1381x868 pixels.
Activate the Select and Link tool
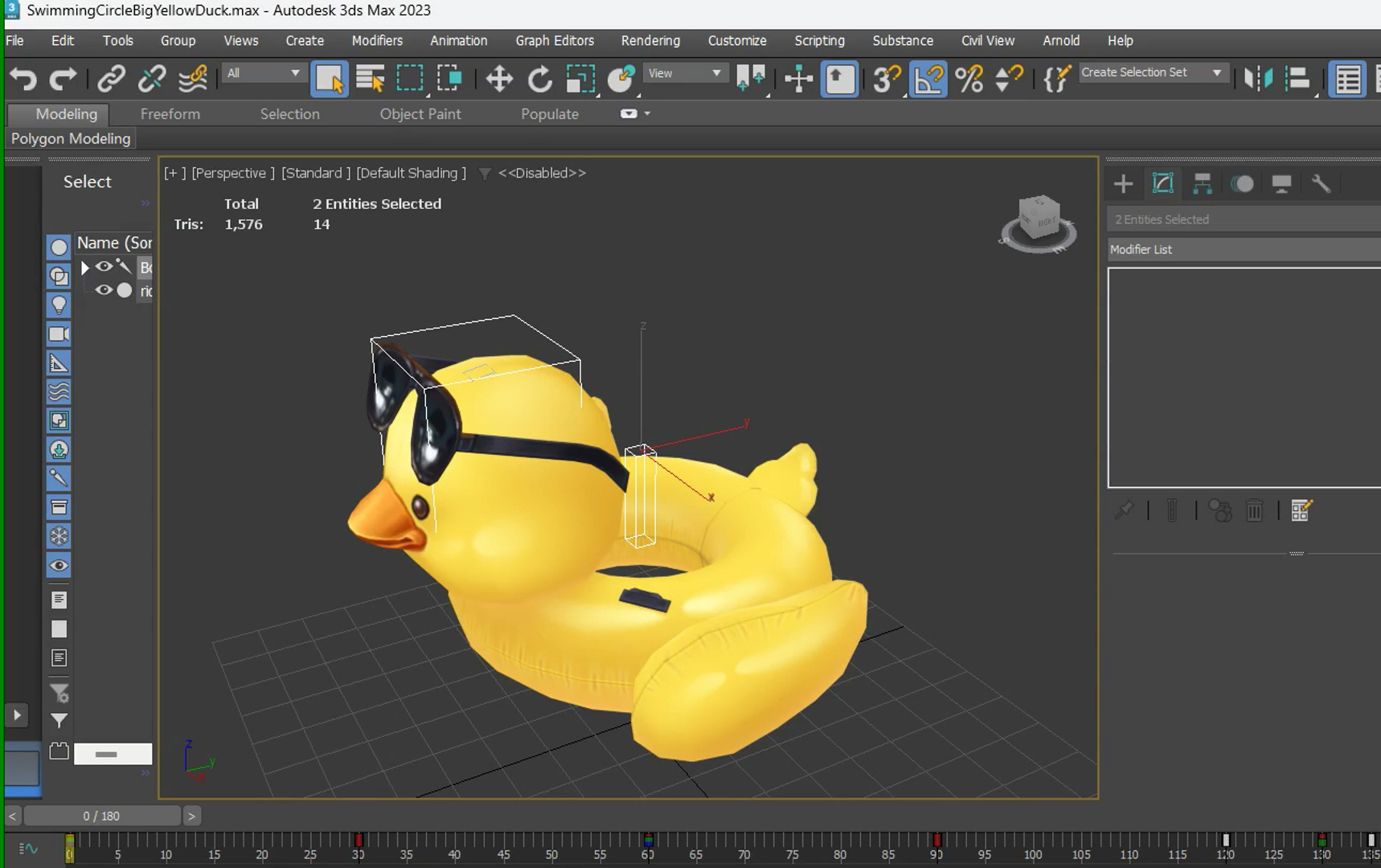click(111, 79)
